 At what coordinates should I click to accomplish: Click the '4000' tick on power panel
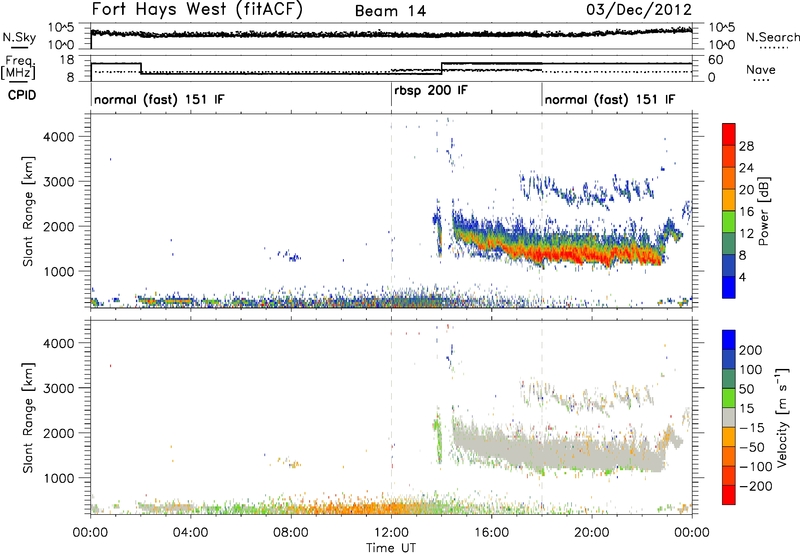tap(59, 137)
